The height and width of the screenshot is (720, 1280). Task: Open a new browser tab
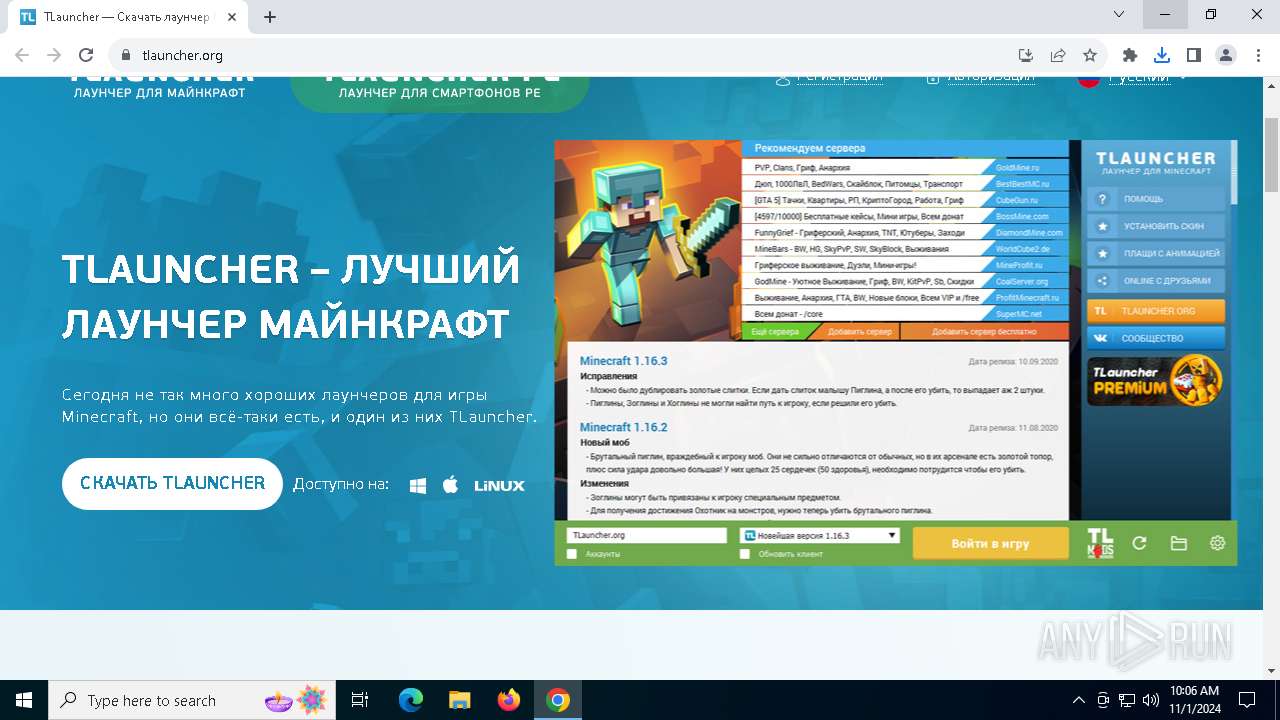point(270,17)
